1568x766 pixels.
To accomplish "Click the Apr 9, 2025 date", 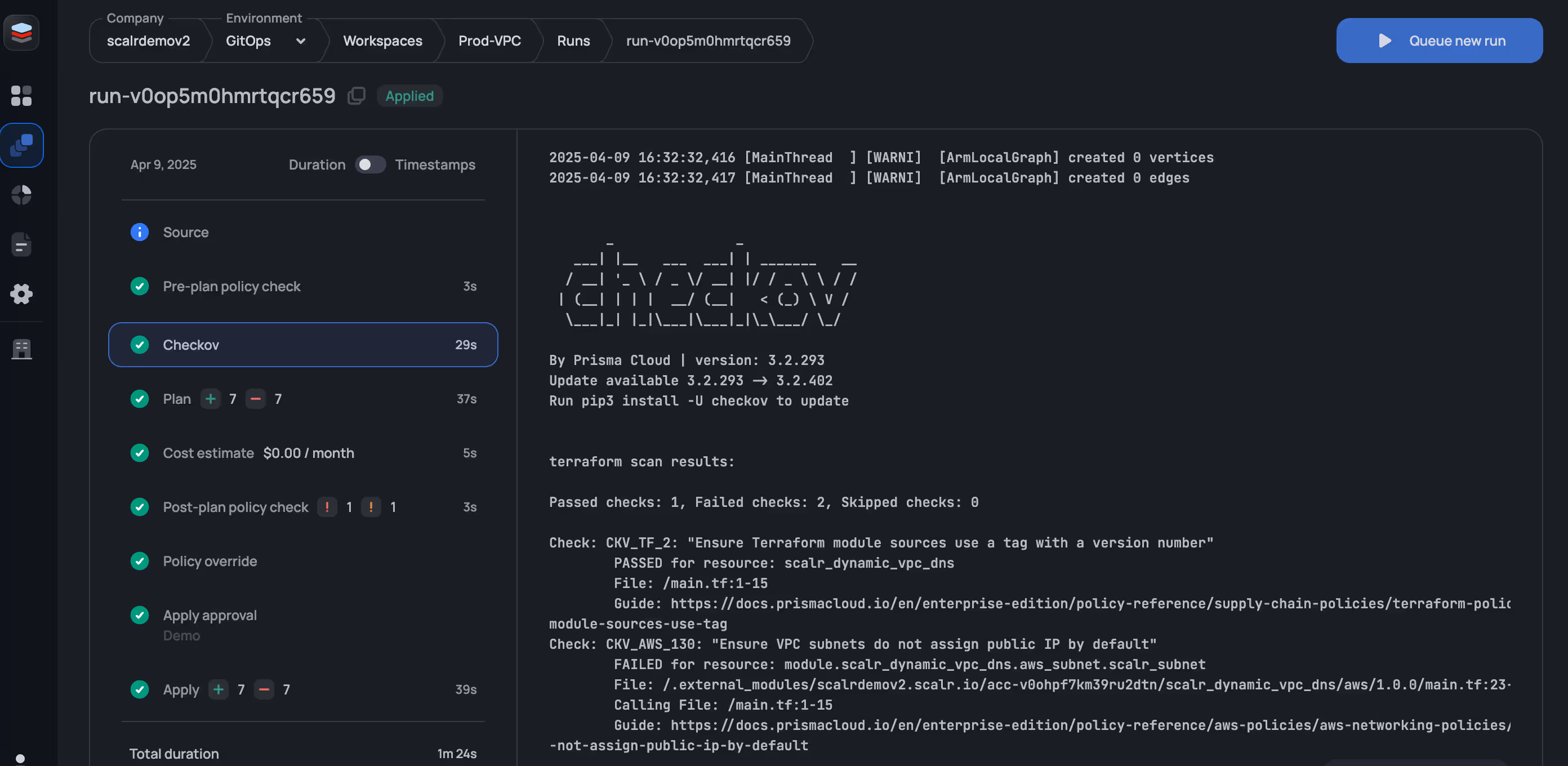I will coord(163,164).
